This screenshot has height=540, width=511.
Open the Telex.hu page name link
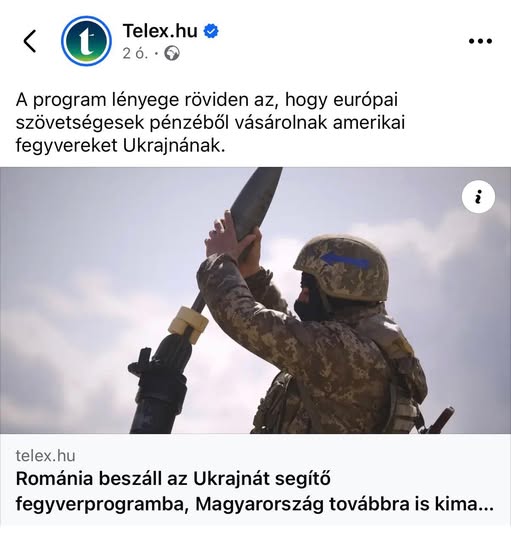160,31
